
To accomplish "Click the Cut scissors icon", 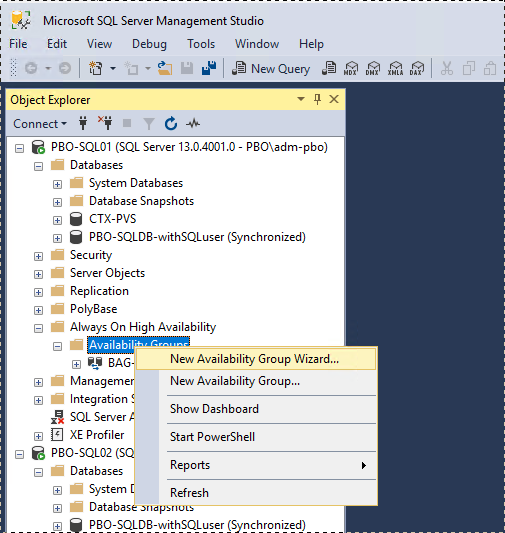I will tap(447, 68).
